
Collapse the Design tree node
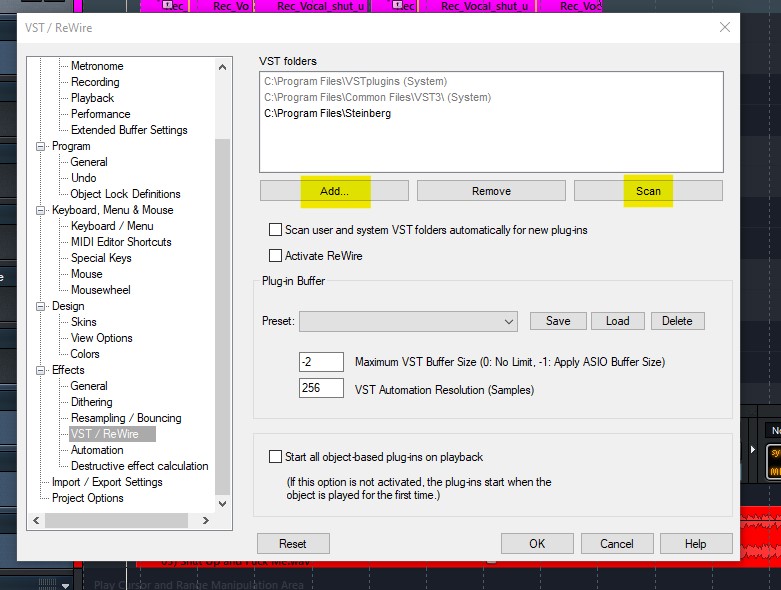[x=40, y=306]
